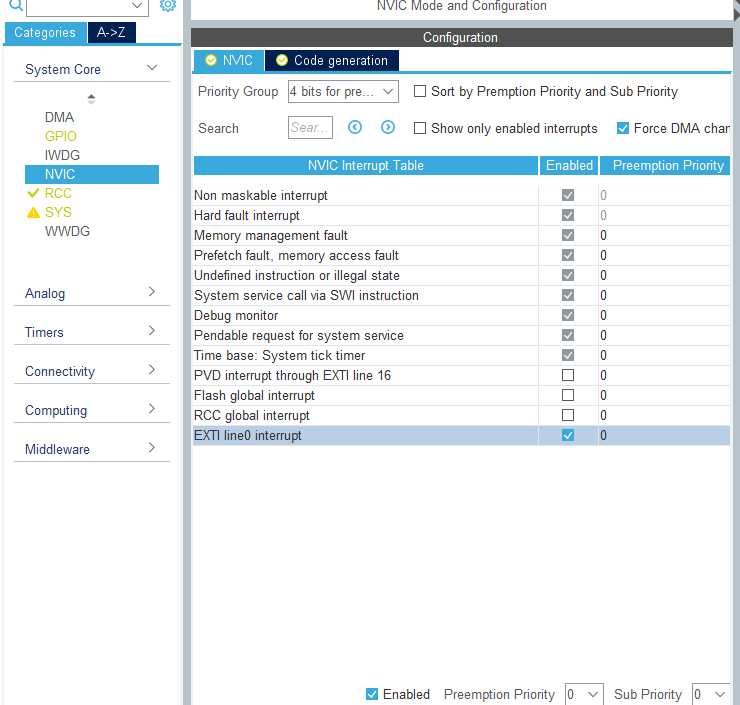Image resolution: width=740 pixels, height=705 pixels.
Task: Select WWDG in System Core list
Action: pyautogui.click(x=67, y=231)
